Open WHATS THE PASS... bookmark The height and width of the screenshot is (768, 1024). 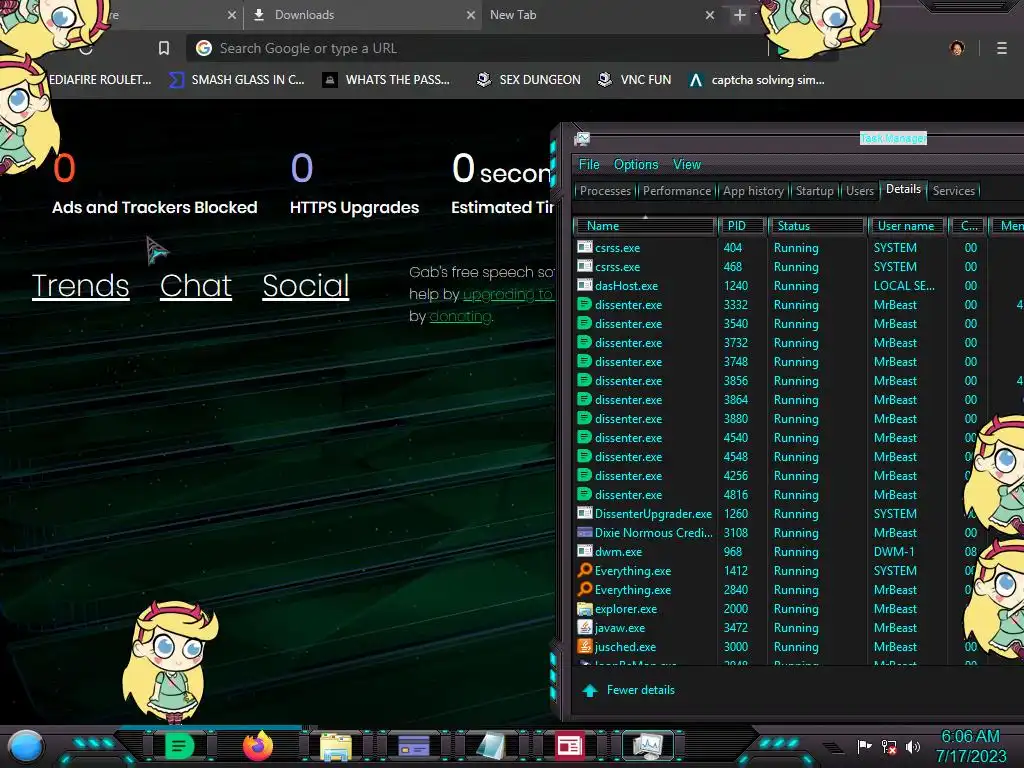click(x=387, y=80)
